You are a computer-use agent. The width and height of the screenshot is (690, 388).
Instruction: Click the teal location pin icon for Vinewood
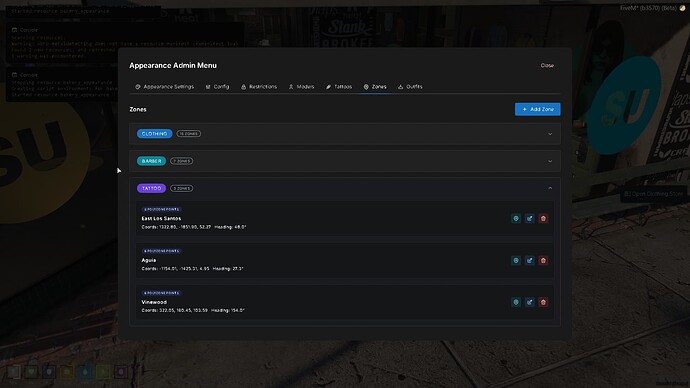[516, 302]
